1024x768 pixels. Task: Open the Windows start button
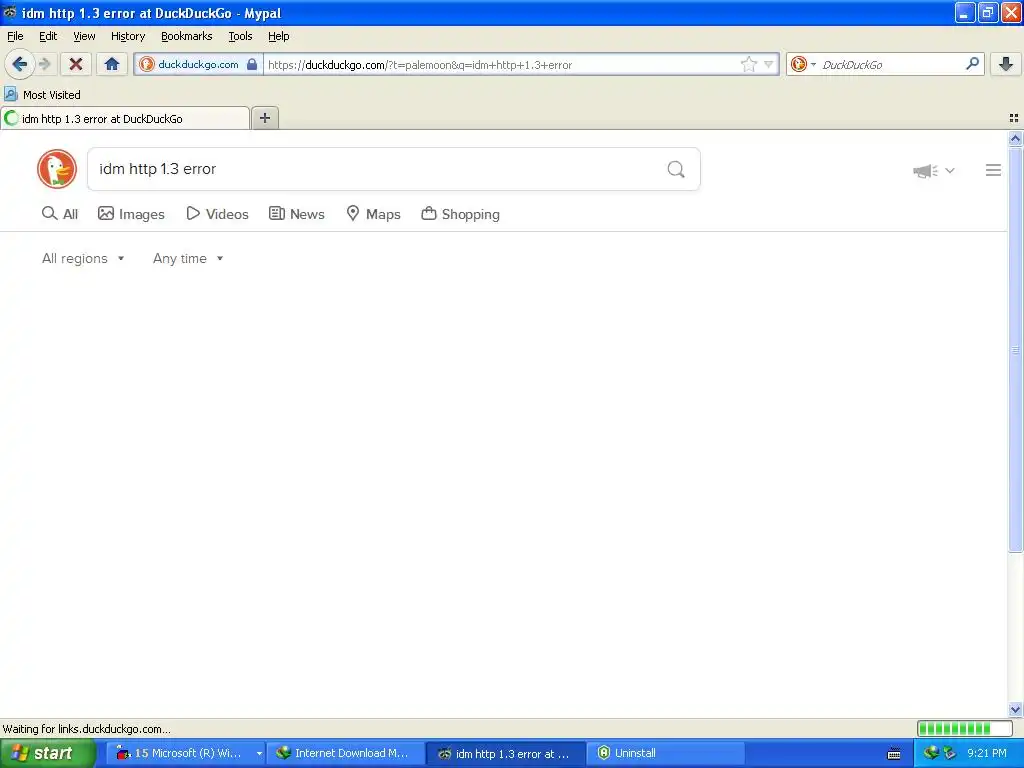(47, 753)
